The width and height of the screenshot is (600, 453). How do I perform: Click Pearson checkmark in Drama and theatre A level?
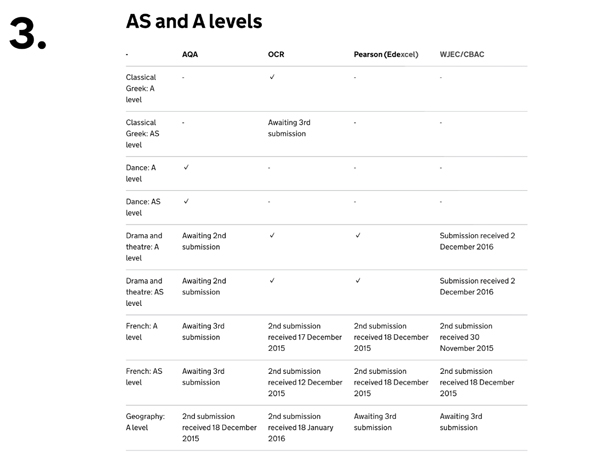(x=358, y=235)
